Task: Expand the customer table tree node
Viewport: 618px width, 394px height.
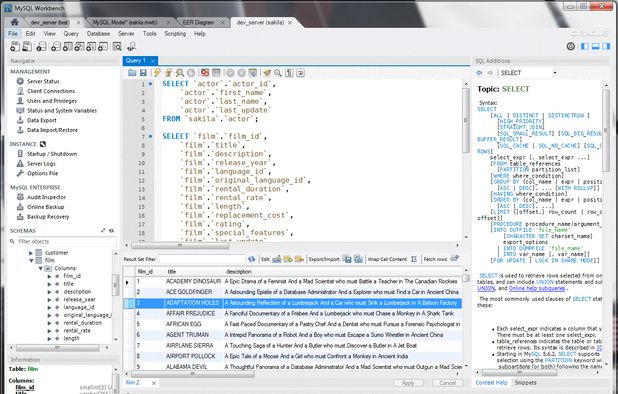Action: 31,253
